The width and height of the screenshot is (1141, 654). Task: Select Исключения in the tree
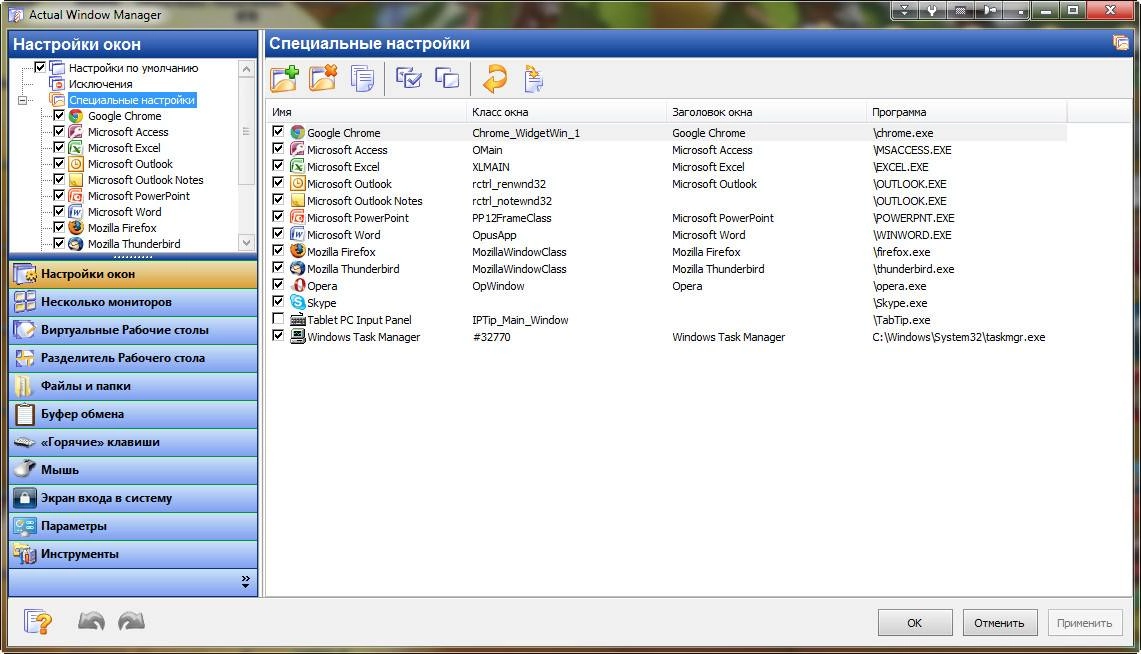coord(100,84)
